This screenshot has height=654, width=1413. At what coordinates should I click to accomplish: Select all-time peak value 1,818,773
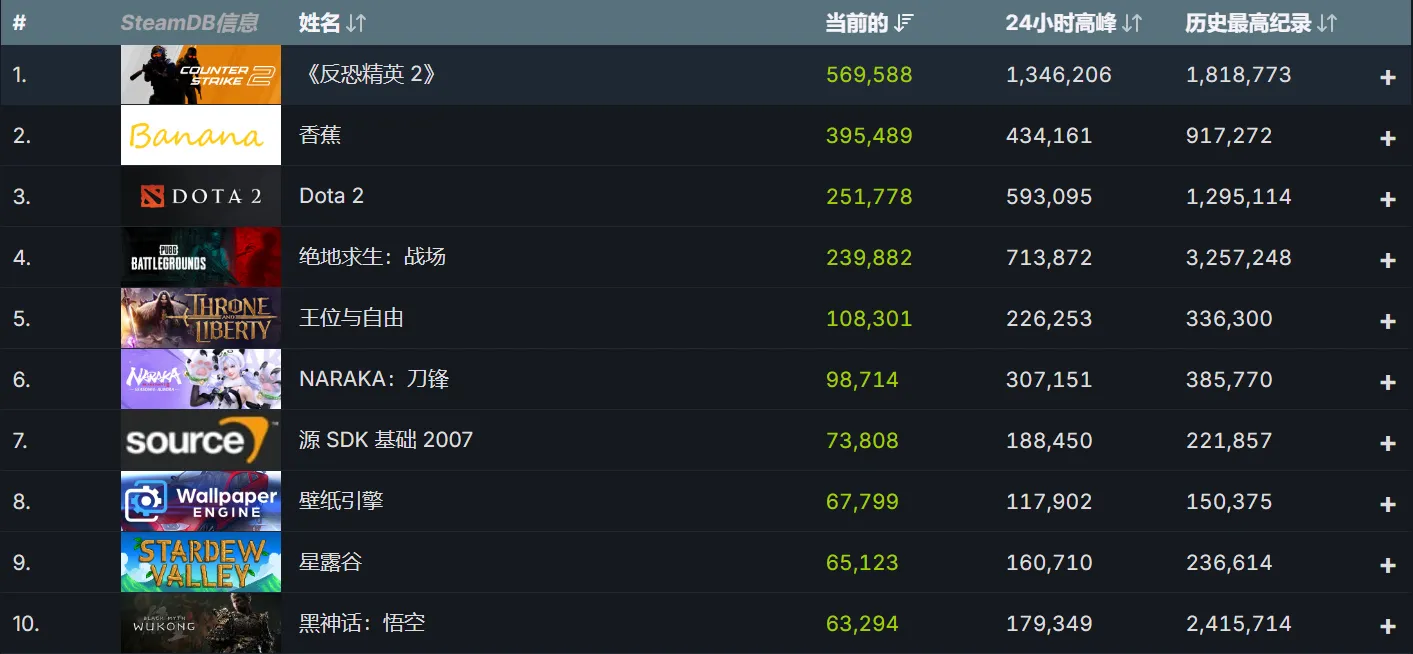1239,75
